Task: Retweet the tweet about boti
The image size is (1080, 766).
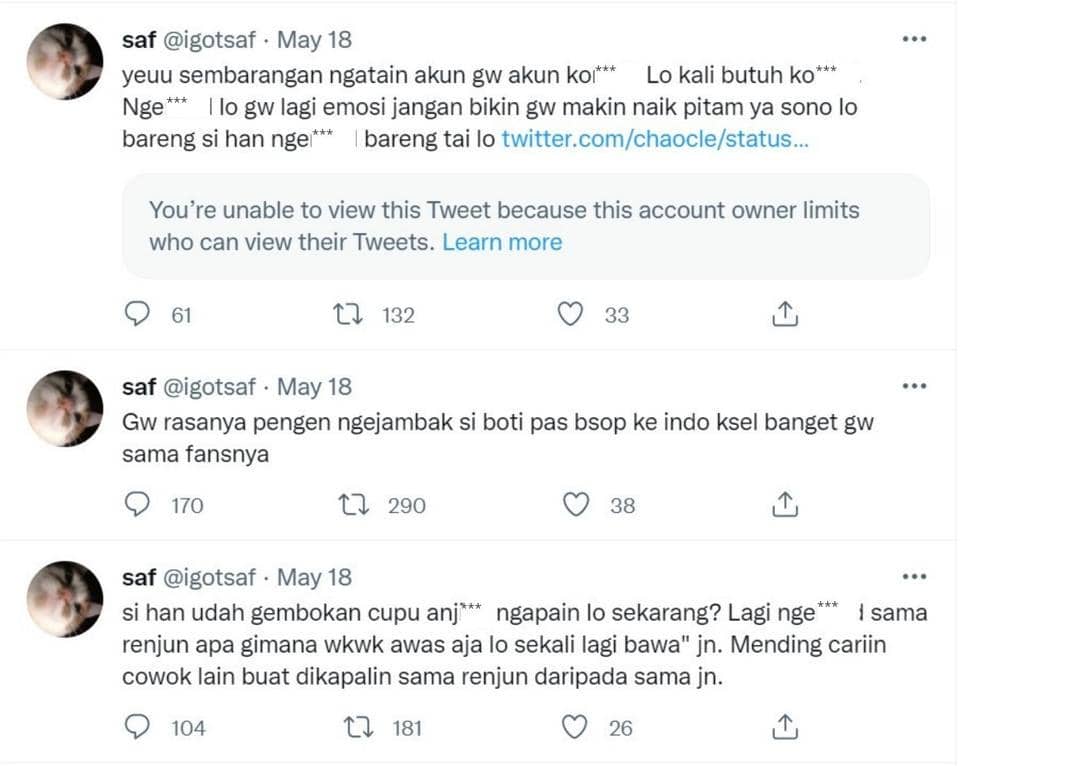Action: pos(352,504)
